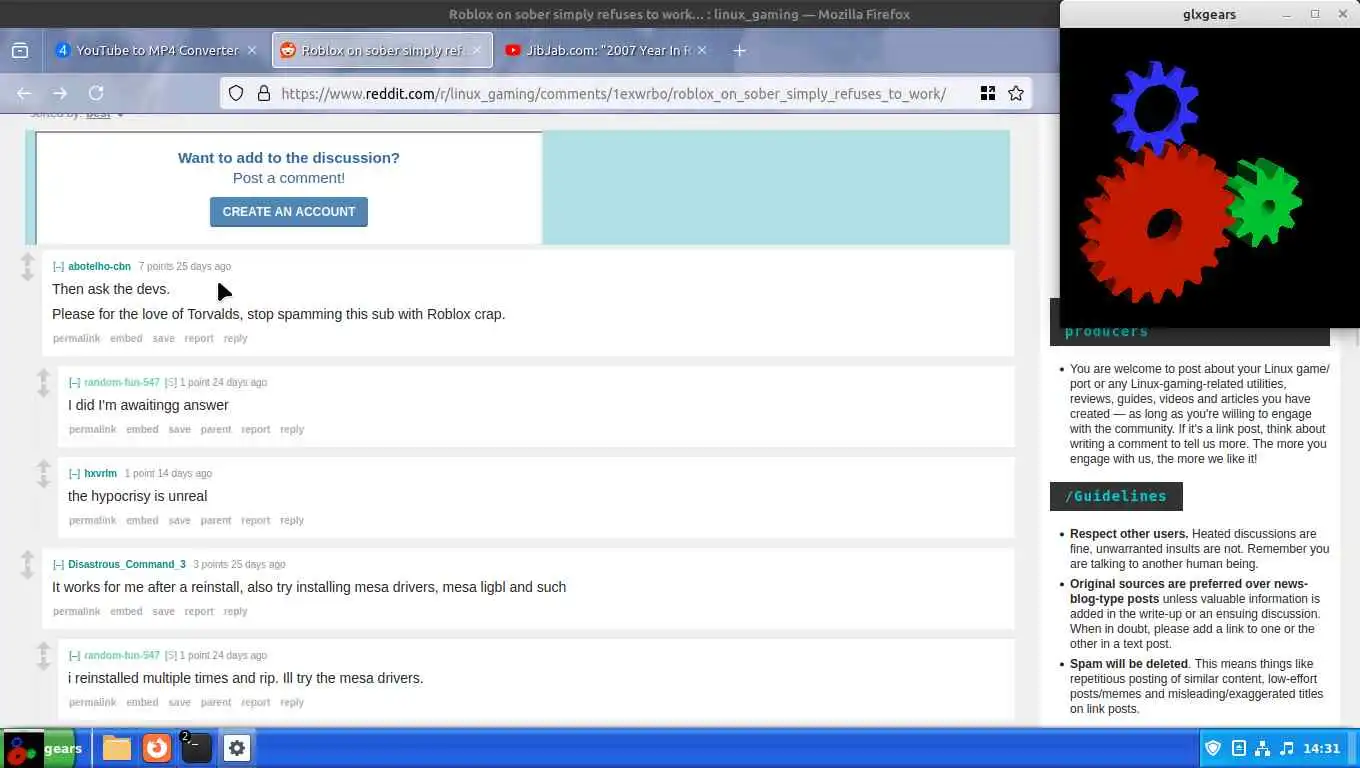
Task: Downvote abotelho-cbn's comment
Action: 28,274
